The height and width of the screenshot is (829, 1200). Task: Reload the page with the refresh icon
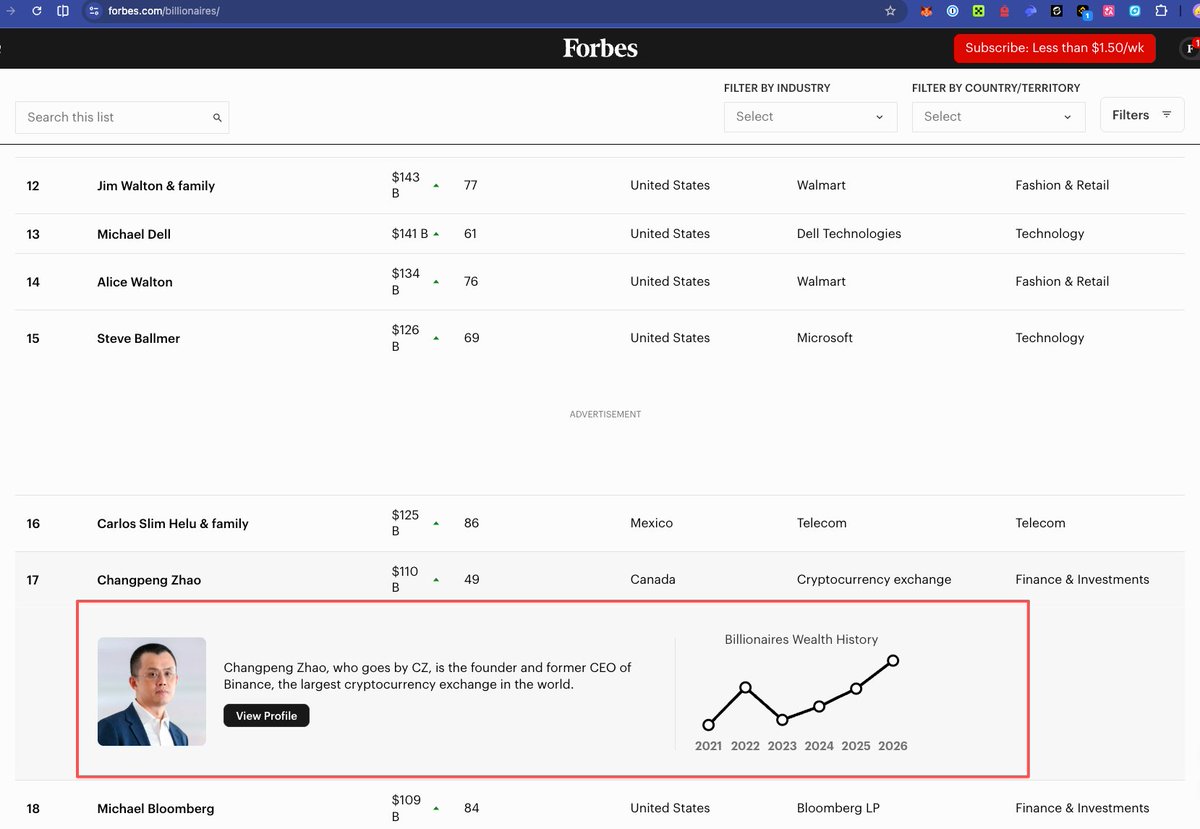point(37,11)
